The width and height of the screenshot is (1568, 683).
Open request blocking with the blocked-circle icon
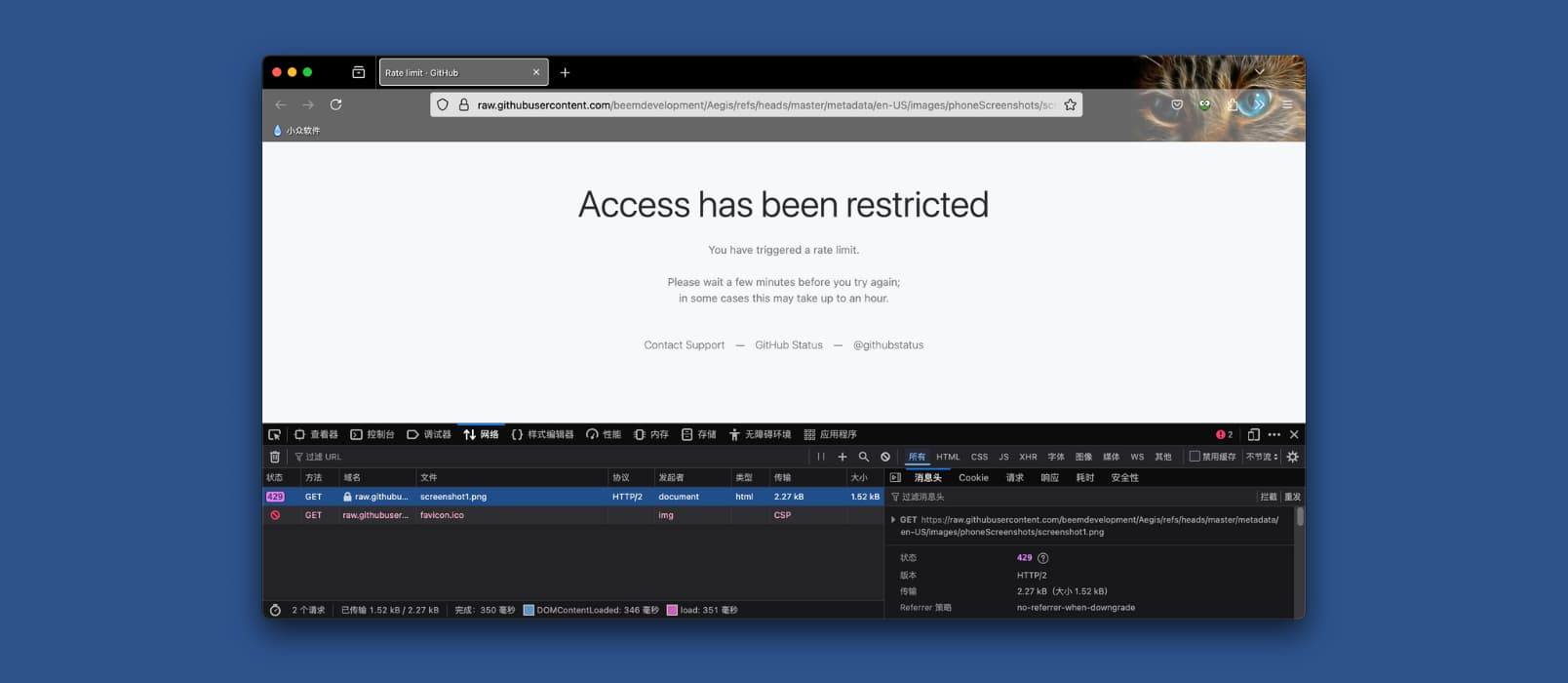pyautogui.click(x=885, y=457)
